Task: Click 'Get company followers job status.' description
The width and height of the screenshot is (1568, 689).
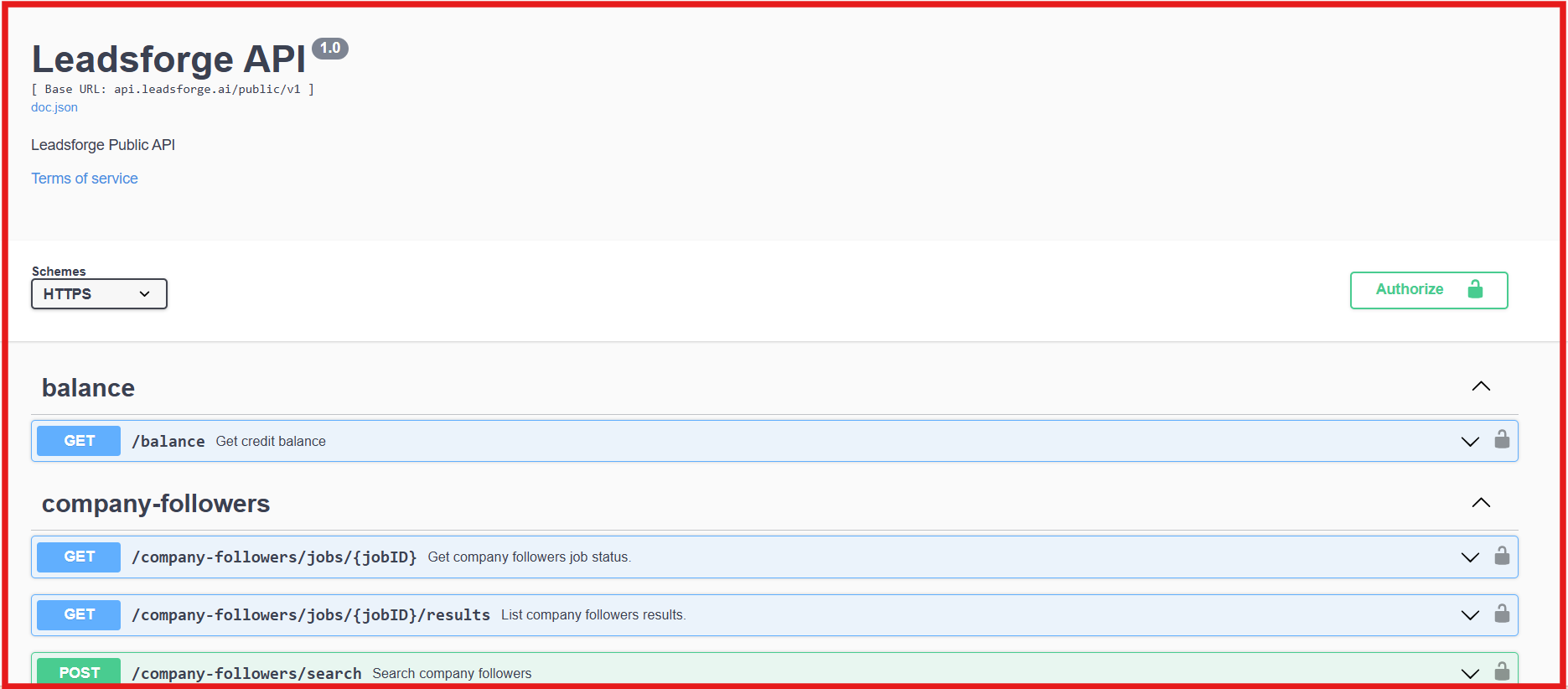Action: (530, 557)
